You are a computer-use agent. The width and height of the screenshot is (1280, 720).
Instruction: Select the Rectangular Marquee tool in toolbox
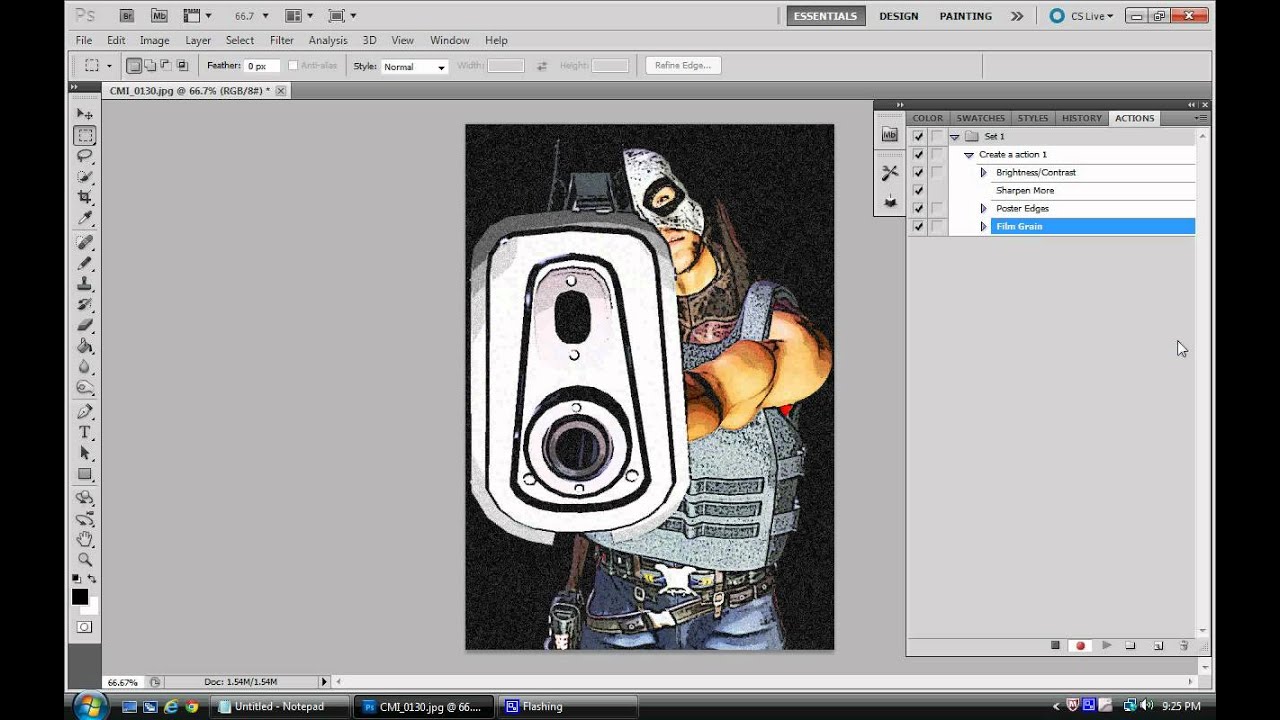click(85, 135)
